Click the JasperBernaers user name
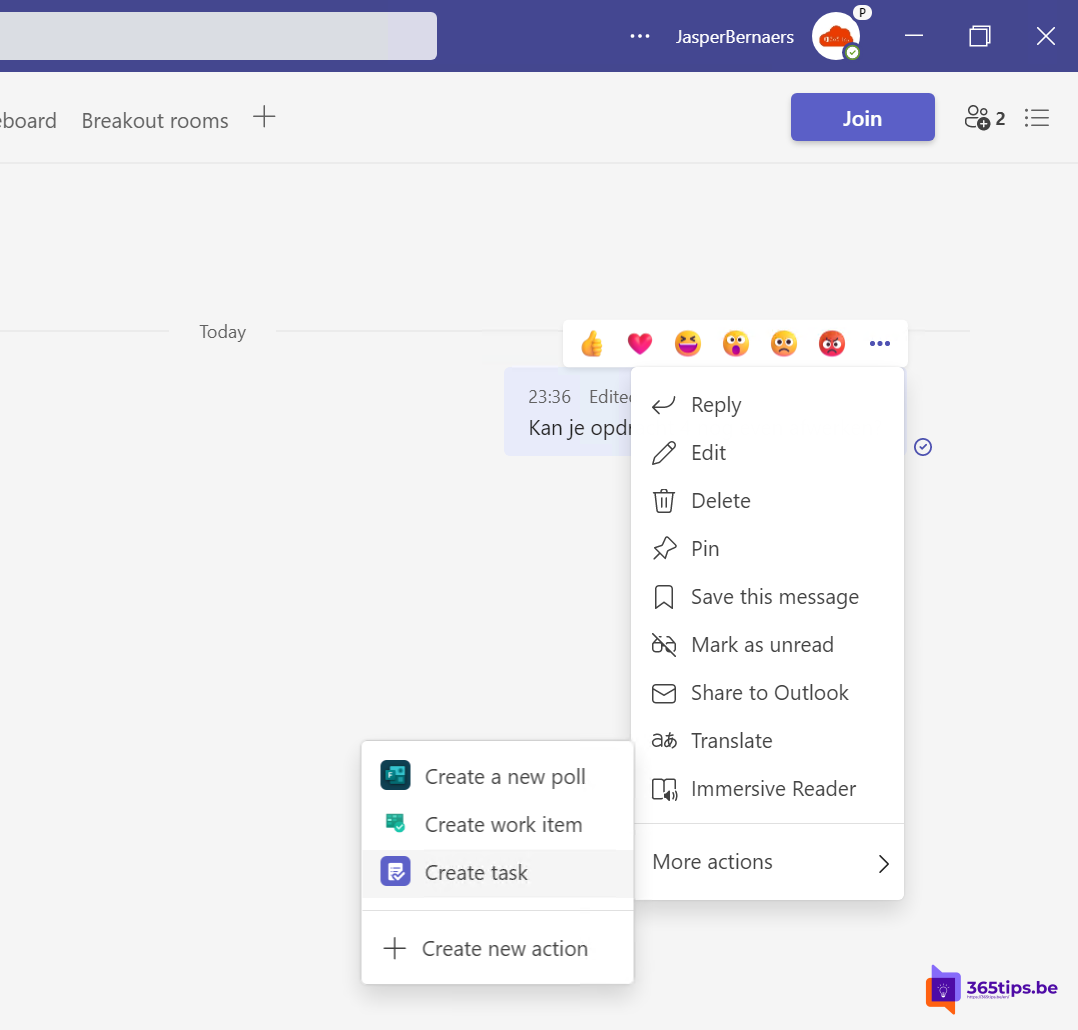The width and height of the screenshot is (1078, 1030). (x=734, y=36)
